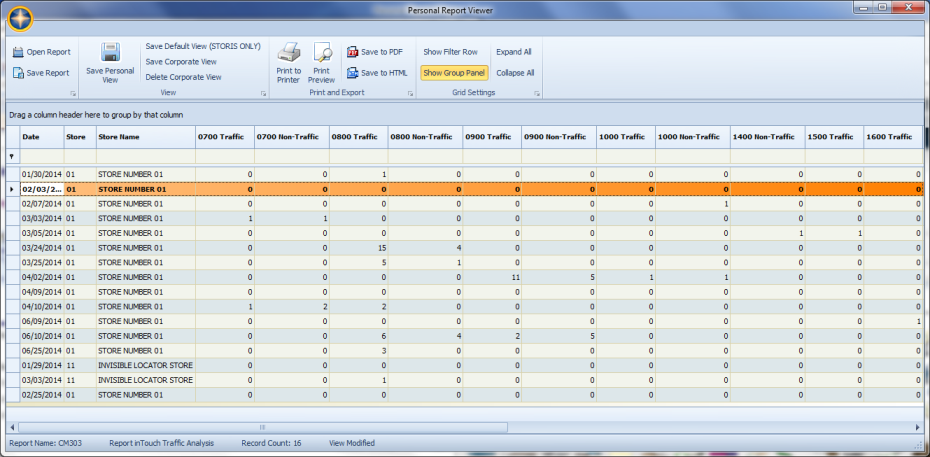The image size is (930, 457).
Task: Sort by the Store Name column header
Action: [x=145, y=137]
